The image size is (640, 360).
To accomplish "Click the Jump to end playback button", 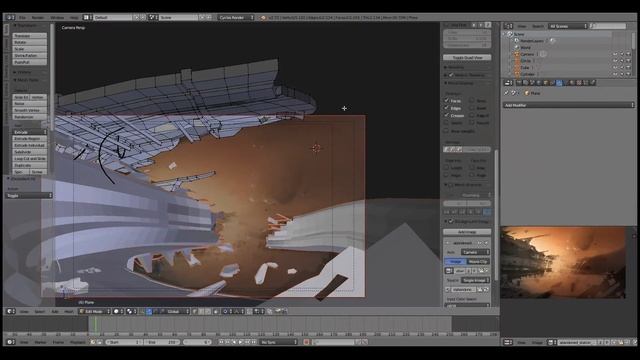I will (253, 342).
